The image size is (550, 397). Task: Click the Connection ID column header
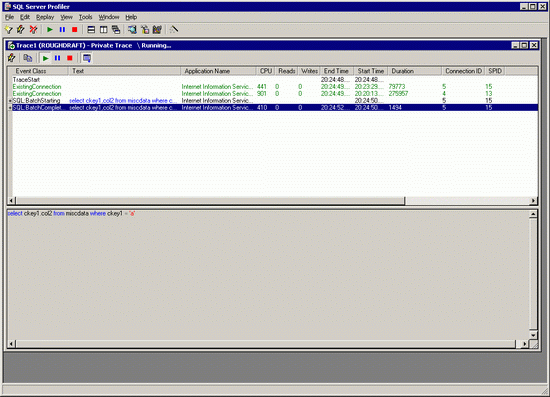[463, 71]
